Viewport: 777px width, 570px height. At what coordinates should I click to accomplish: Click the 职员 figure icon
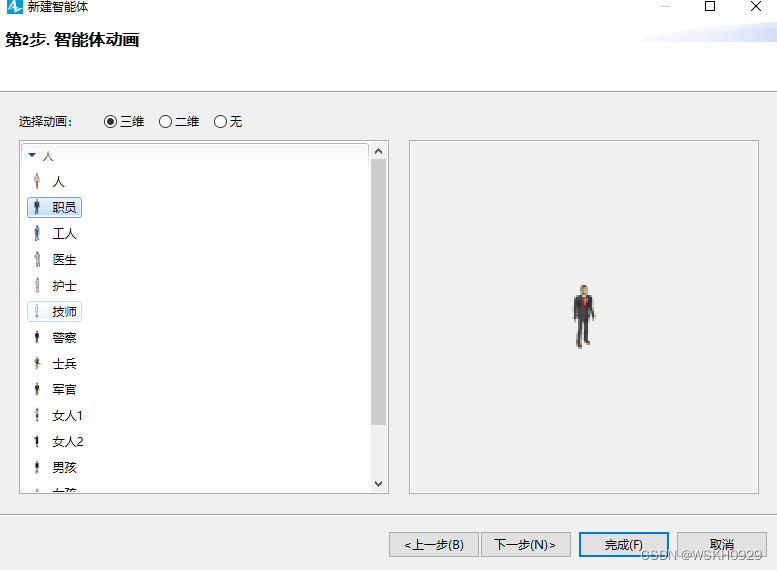[x=37, y=207]
